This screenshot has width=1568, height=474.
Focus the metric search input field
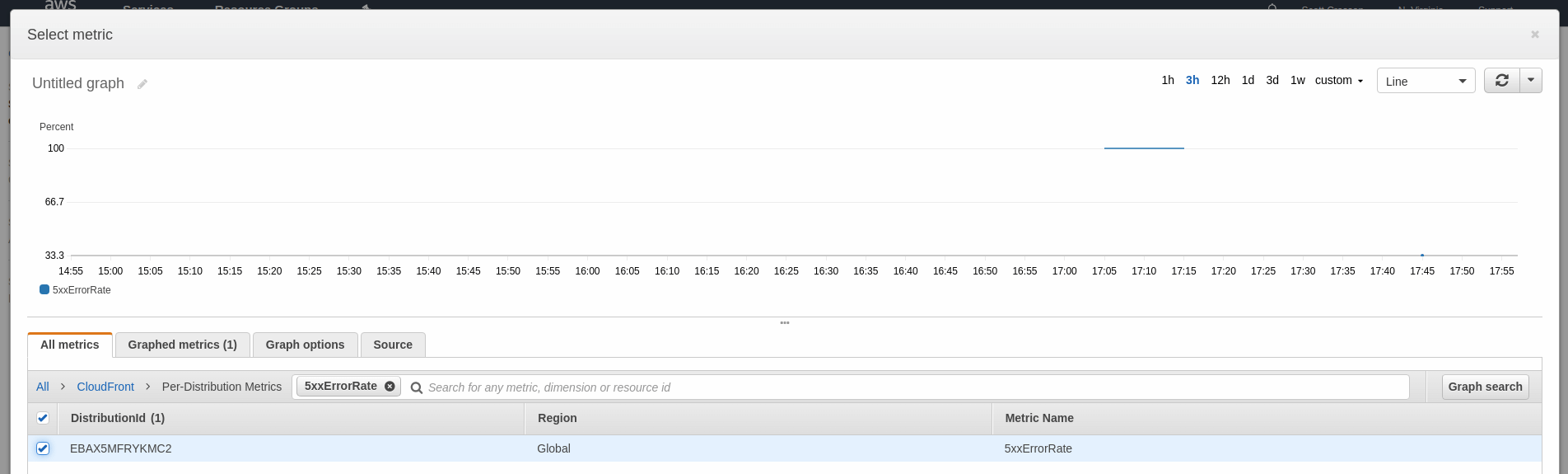[x=906, y=387]
